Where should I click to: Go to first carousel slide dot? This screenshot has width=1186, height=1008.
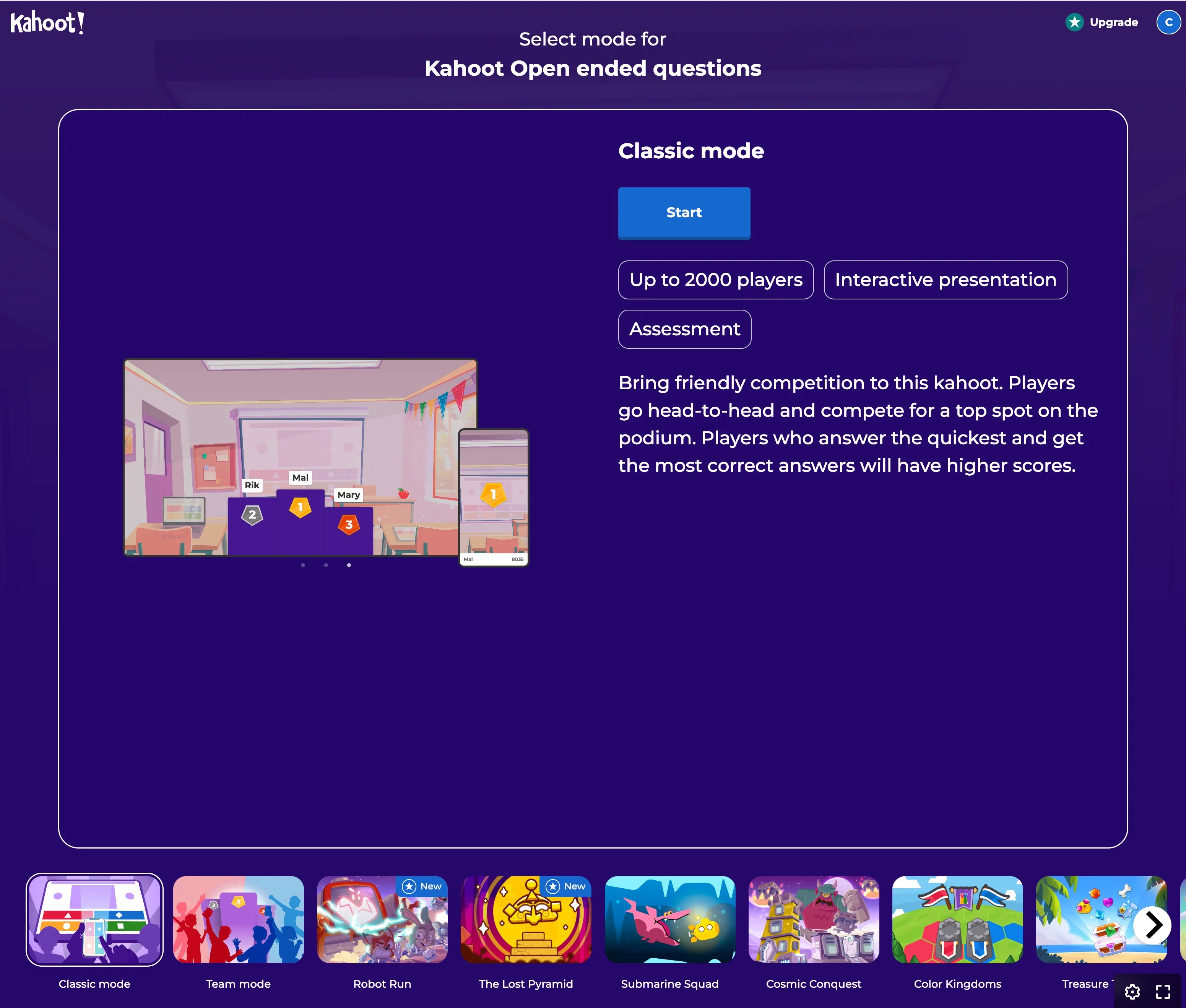(303, 565)
